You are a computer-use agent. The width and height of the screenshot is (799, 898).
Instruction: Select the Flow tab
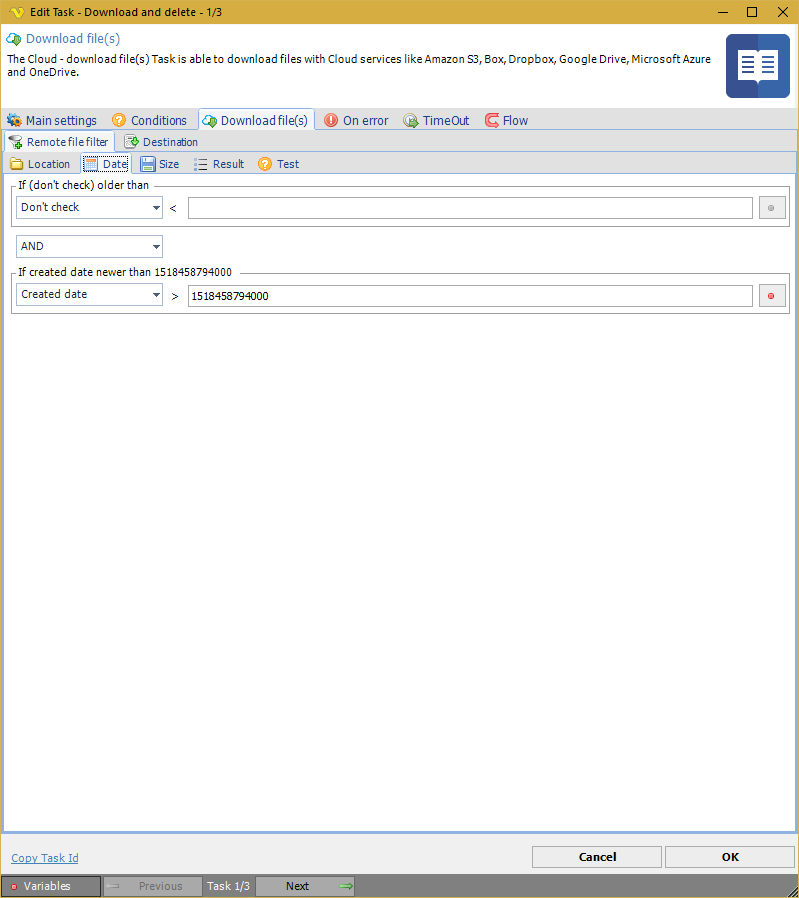506,121
